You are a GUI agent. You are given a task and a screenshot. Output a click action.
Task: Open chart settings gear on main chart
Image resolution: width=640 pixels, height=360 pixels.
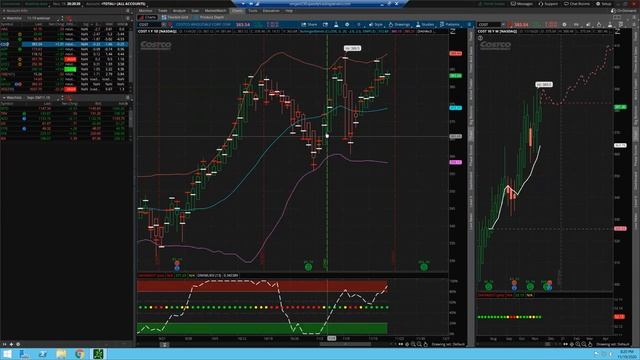pyautogui.click(x=347, y=24)
